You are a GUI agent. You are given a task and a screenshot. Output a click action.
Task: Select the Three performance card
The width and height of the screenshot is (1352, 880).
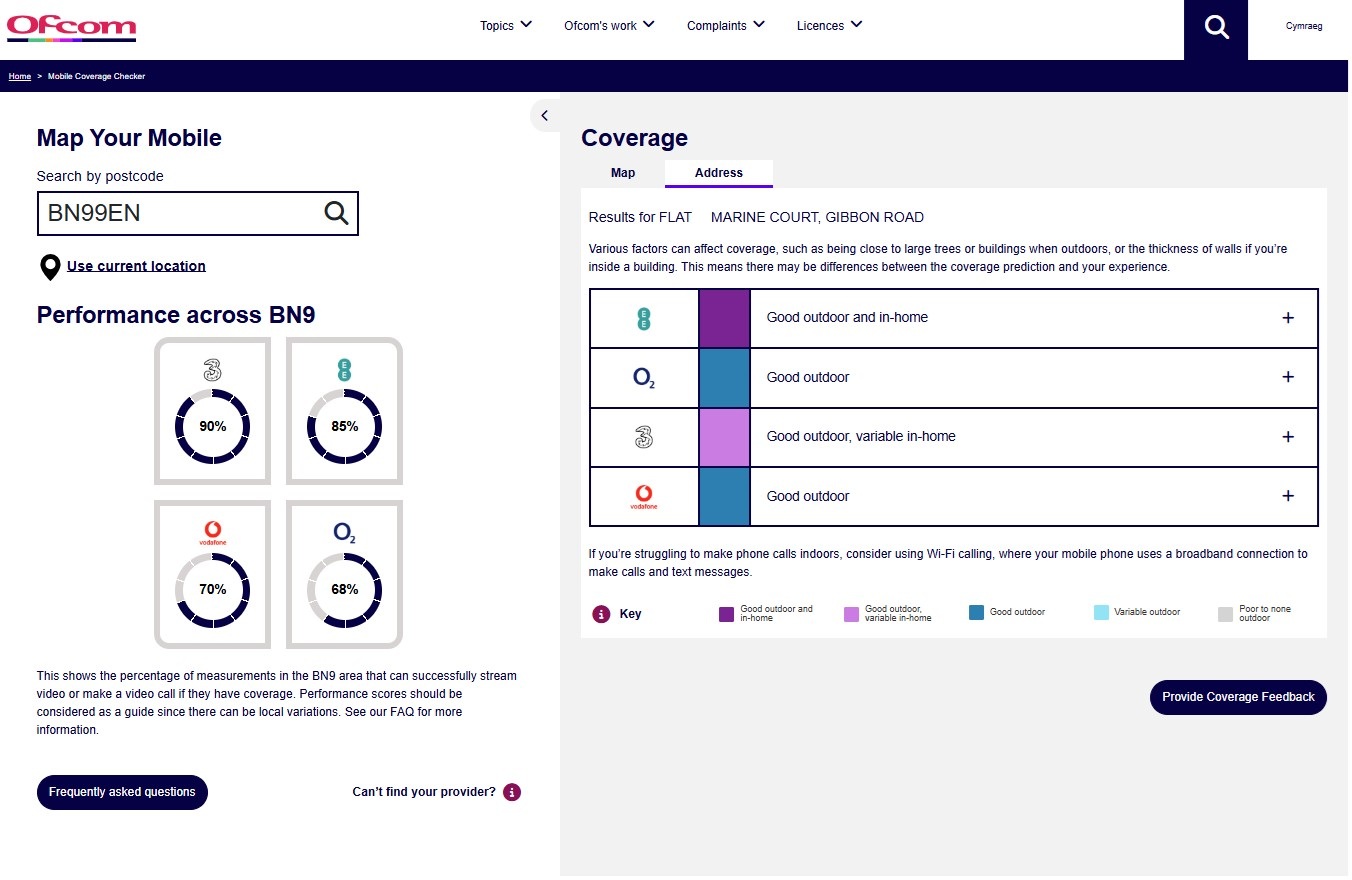(212, 411)
